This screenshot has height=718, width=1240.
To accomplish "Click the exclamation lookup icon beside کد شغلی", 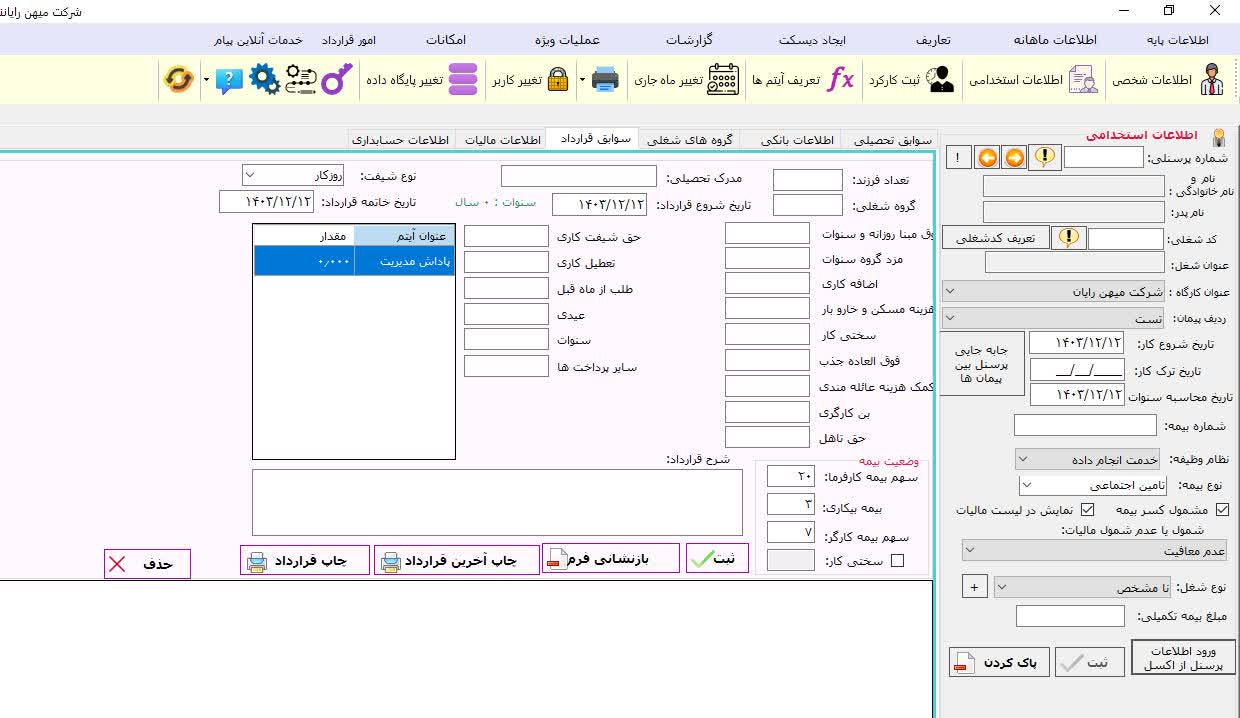I will coord(1069,238).
